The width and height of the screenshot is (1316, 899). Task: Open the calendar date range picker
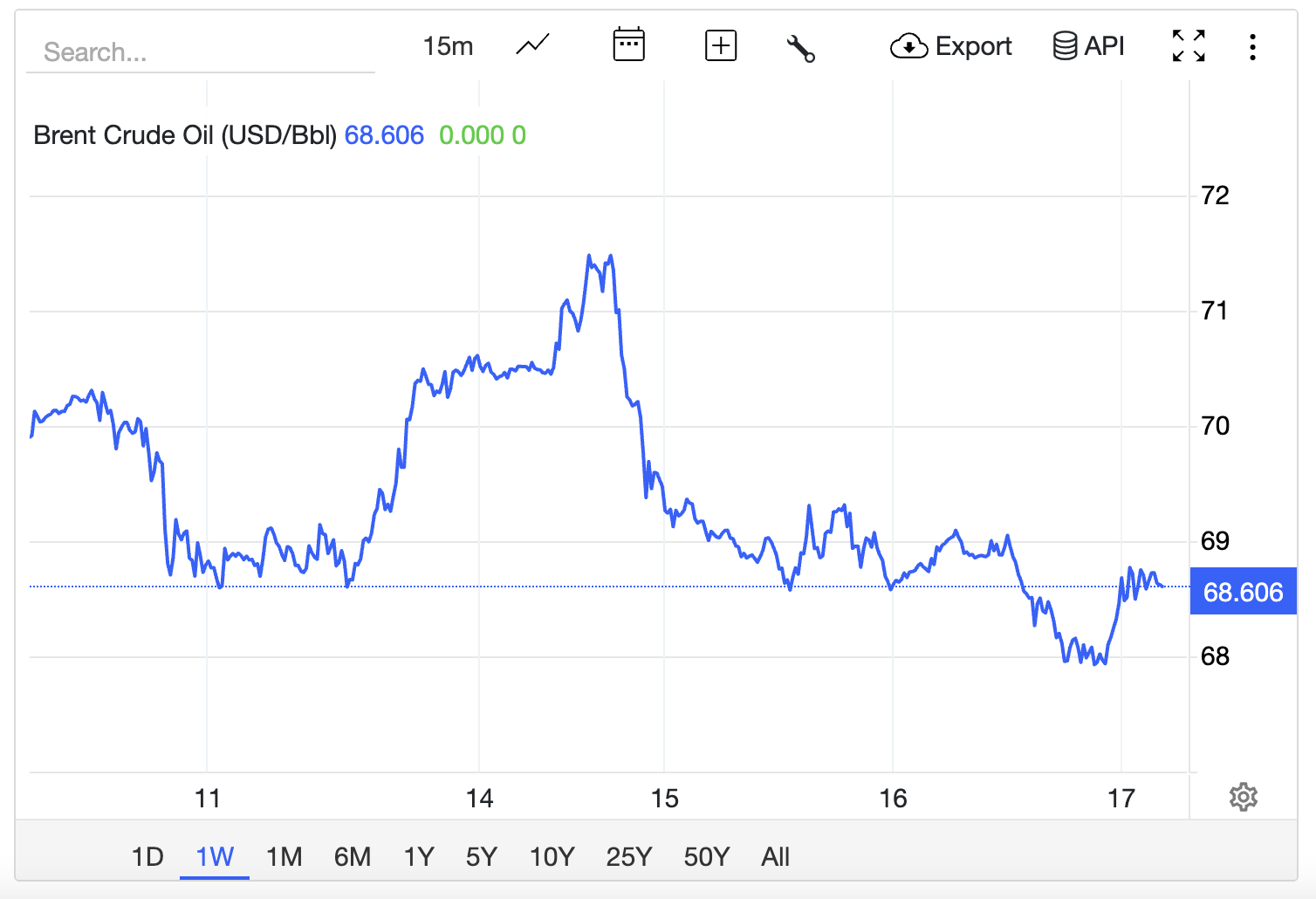(628, 45)
